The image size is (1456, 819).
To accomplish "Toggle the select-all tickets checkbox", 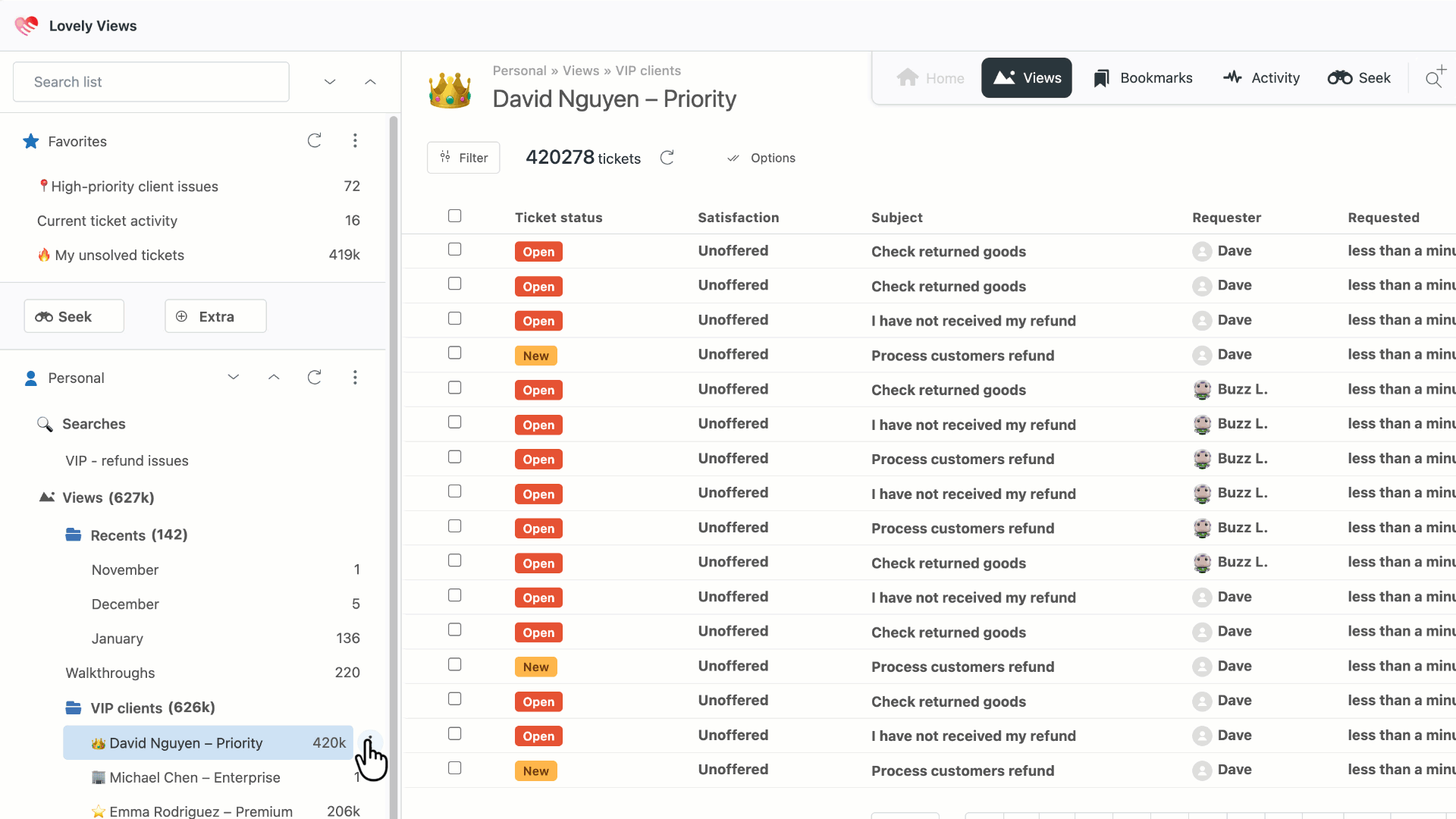I will point(454,216).
